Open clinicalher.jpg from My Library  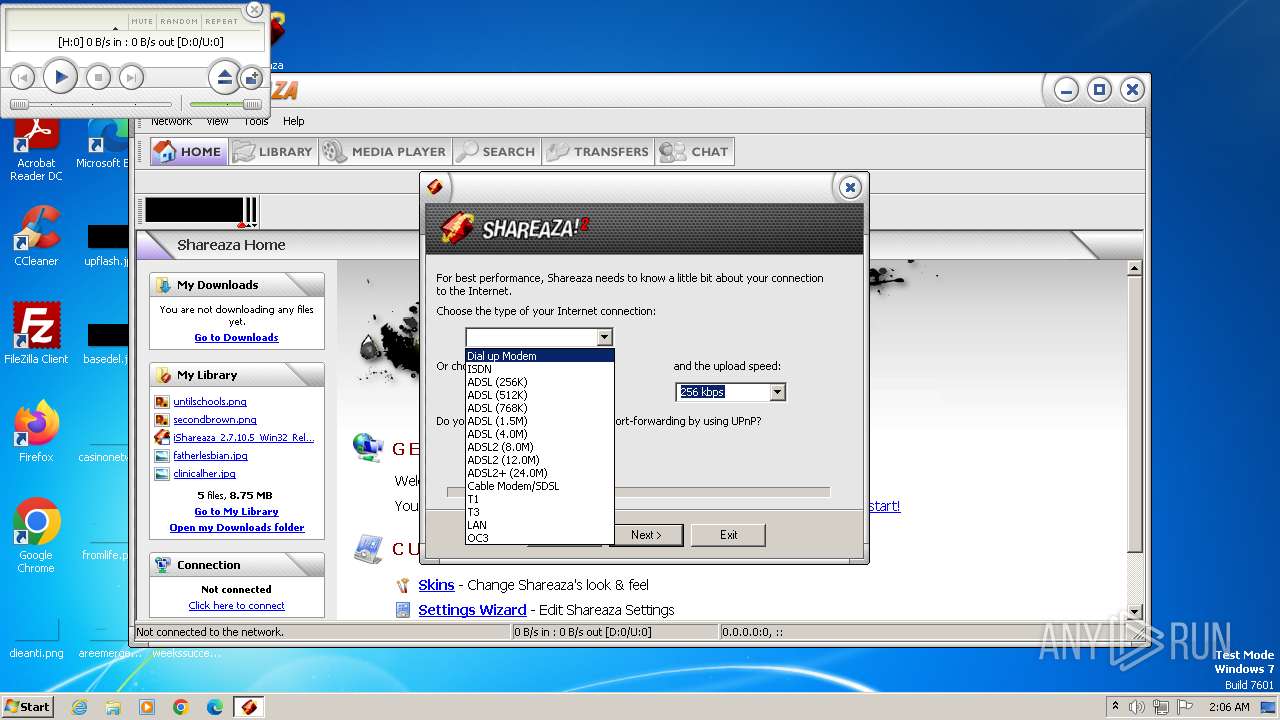[x=204, y=474]
